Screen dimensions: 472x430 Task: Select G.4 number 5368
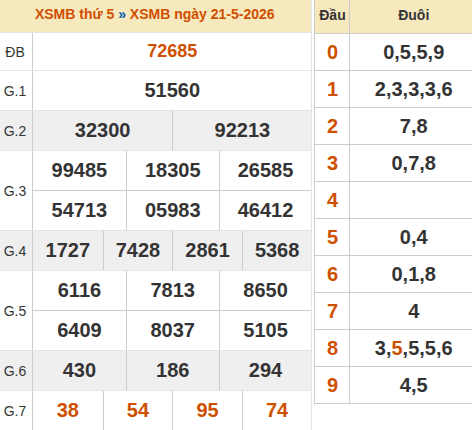[x=277, y=250]
